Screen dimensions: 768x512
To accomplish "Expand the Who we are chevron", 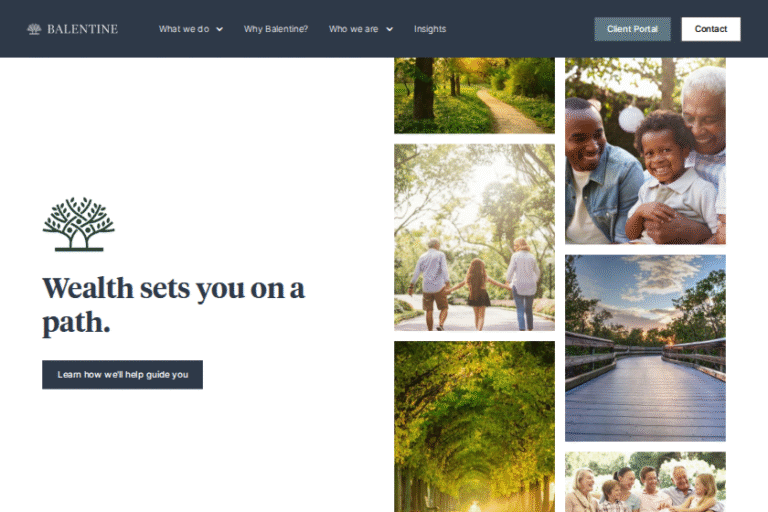I will pos(389,29).
